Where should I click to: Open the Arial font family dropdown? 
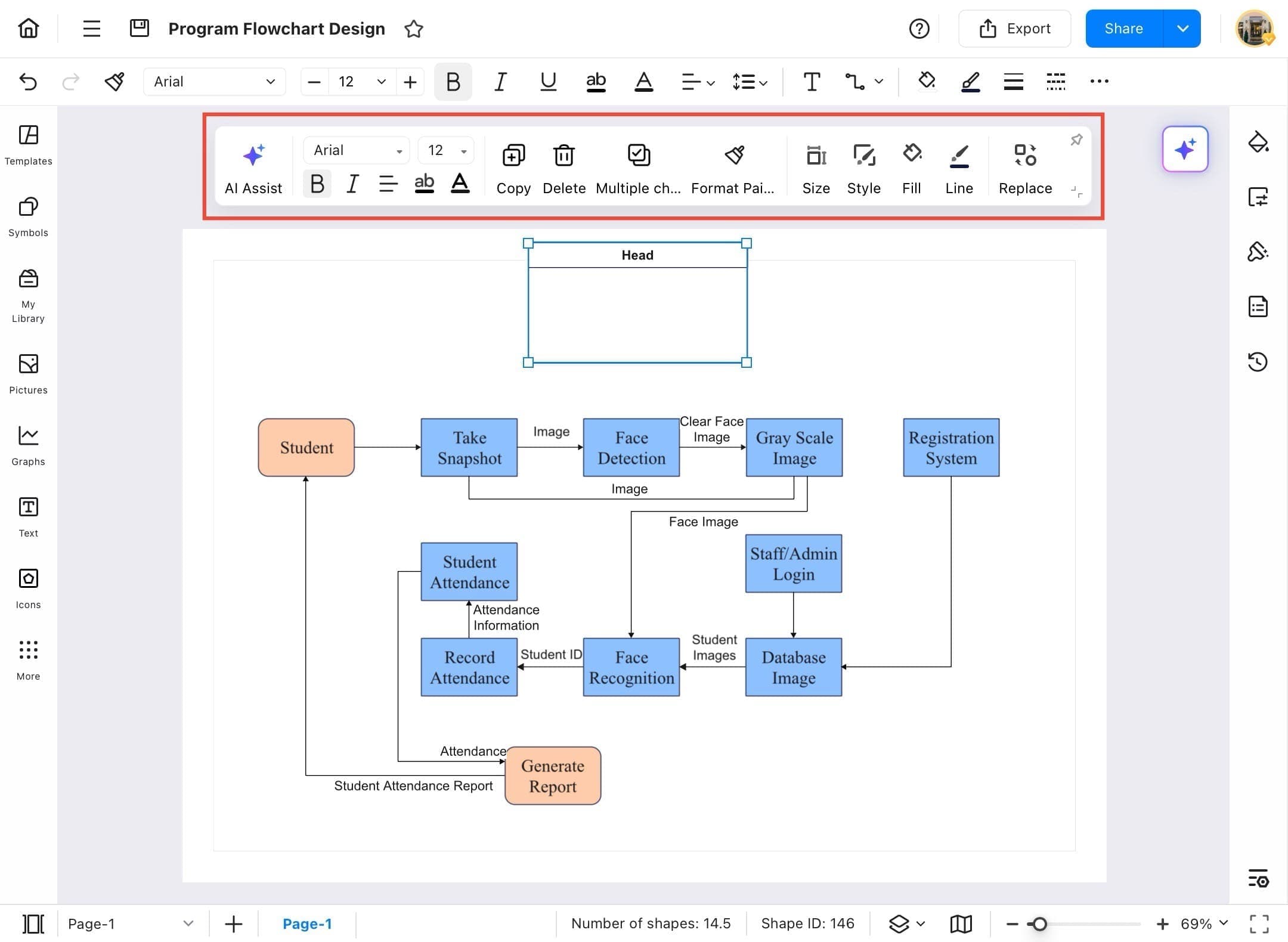pyautogui.click(x=214, y=82)
